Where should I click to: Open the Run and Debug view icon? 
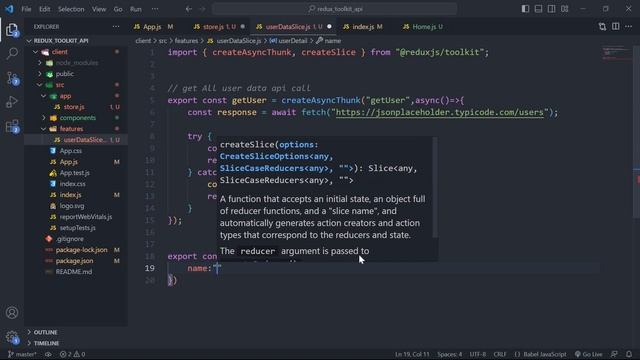(x=12, y=102)
